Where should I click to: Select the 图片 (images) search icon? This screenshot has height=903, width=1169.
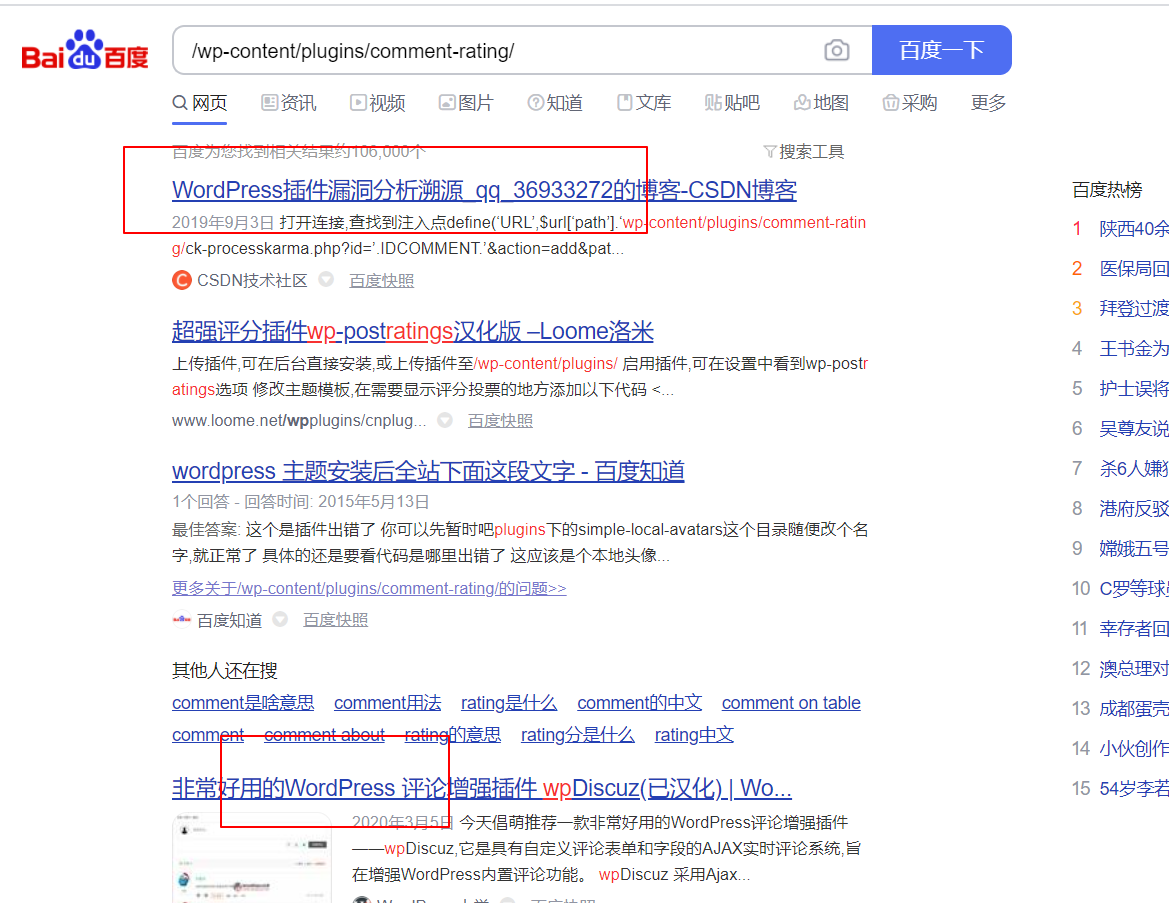coord(446,102)
